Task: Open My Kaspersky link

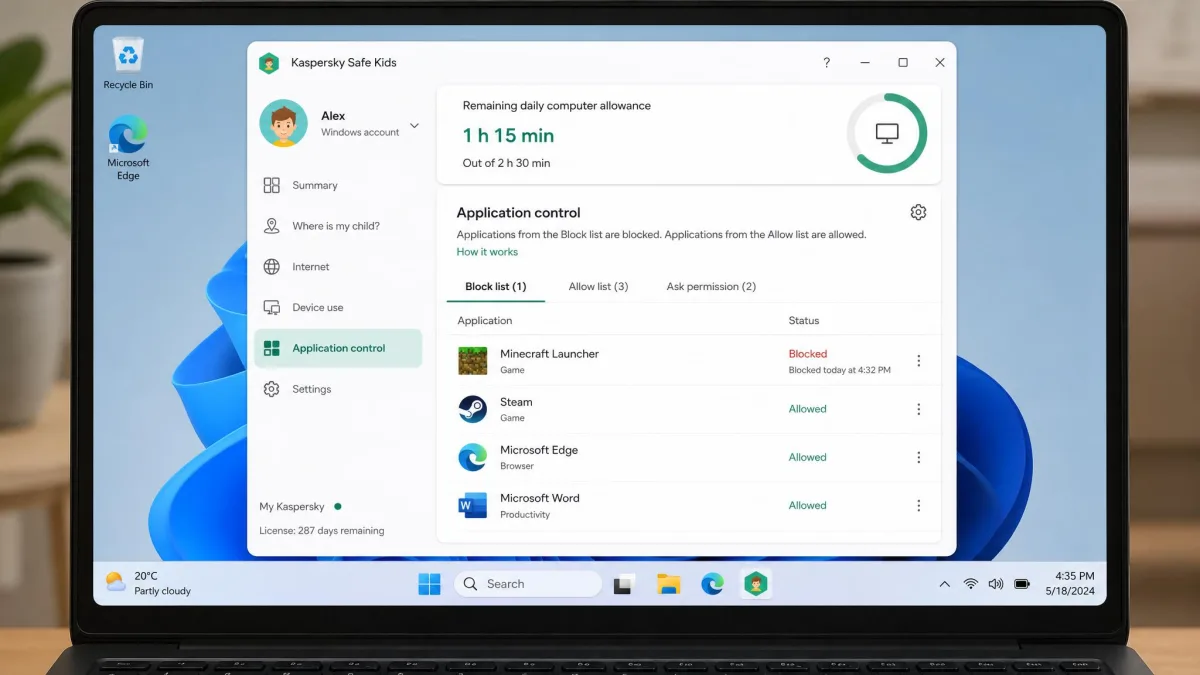Action: pyautogui.click(x=292, y=507)
